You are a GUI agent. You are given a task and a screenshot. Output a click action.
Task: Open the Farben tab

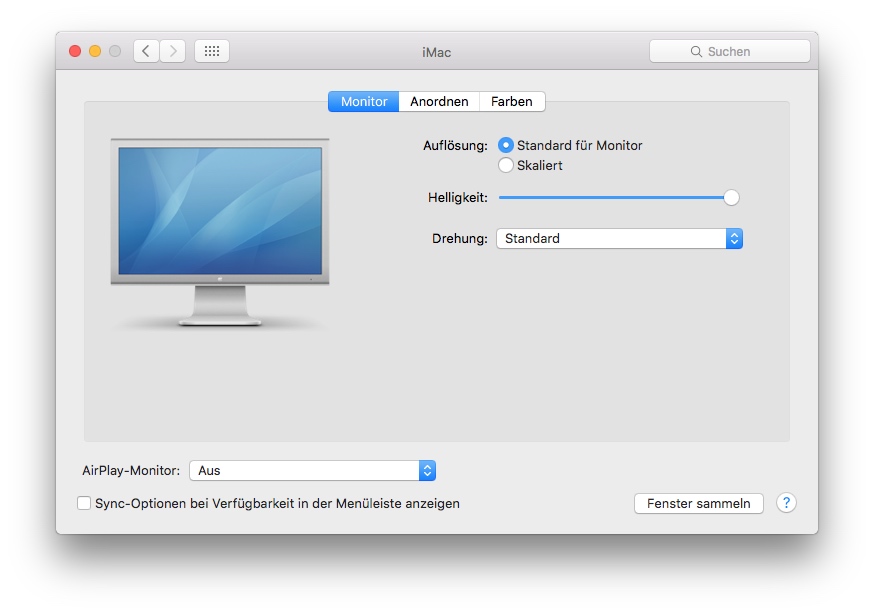[x=512, y=101]
